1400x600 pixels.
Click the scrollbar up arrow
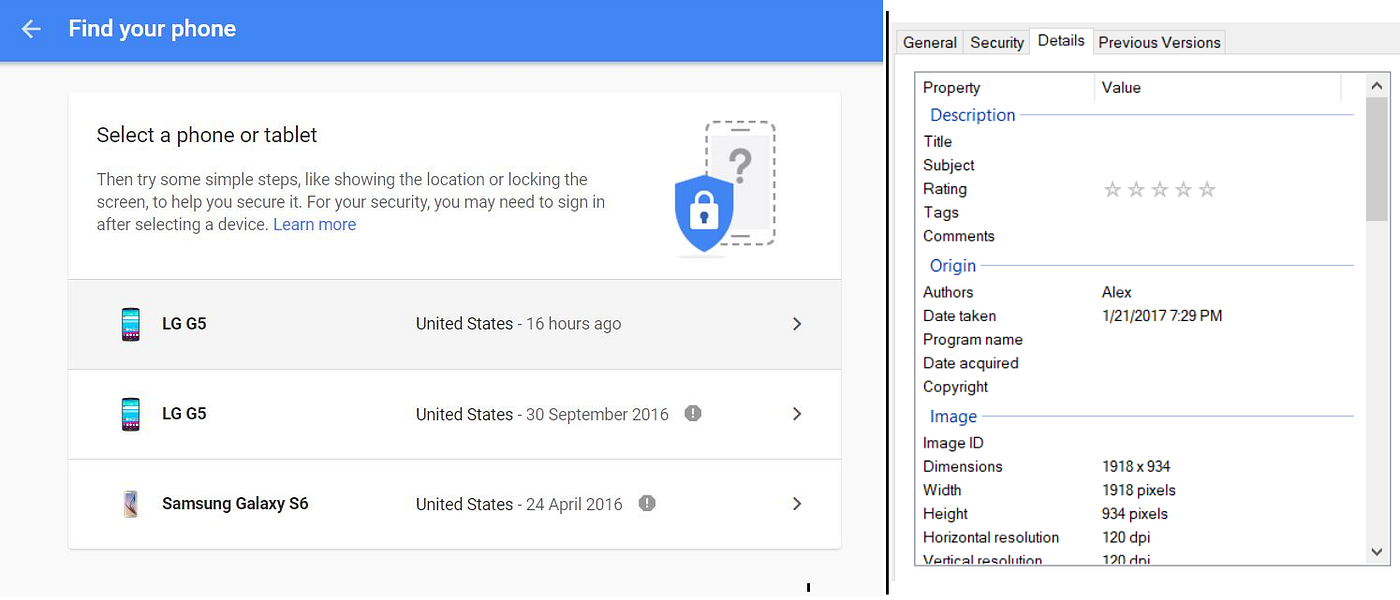pos(1377,87)
